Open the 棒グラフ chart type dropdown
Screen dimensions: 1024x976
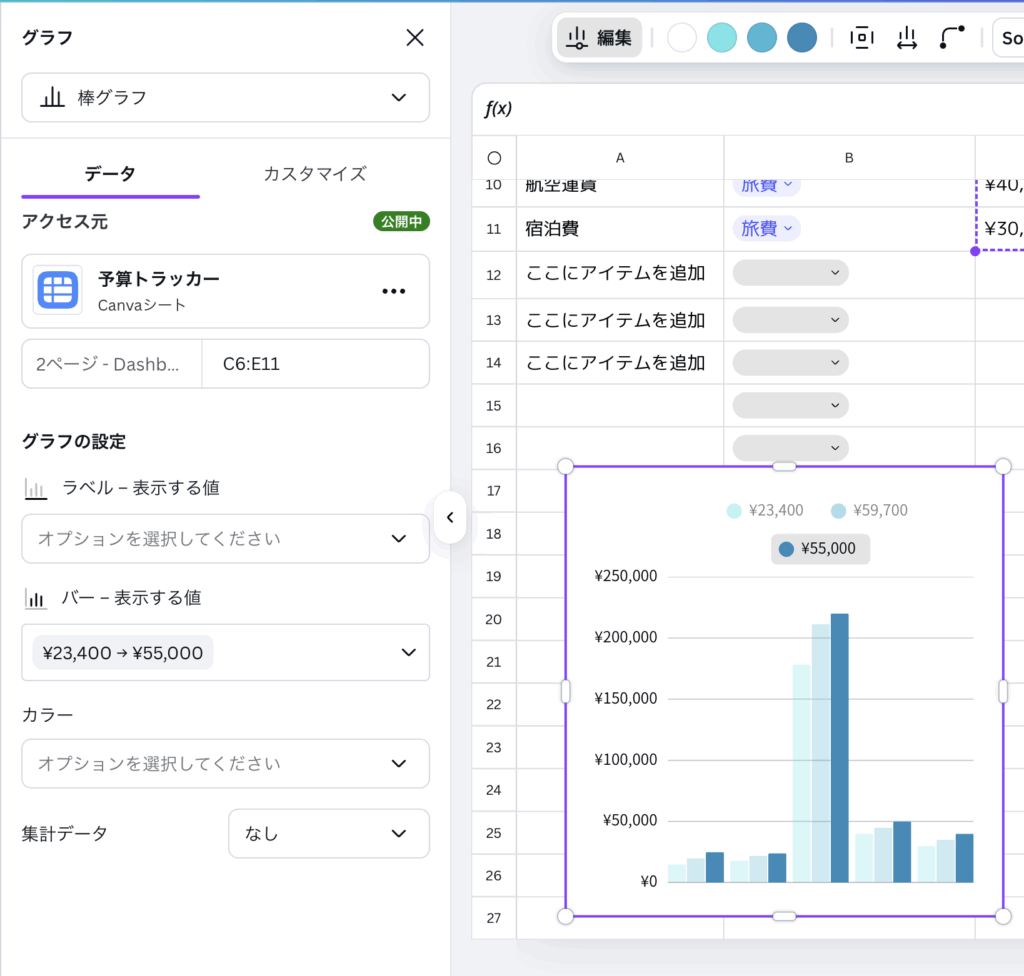225,97
